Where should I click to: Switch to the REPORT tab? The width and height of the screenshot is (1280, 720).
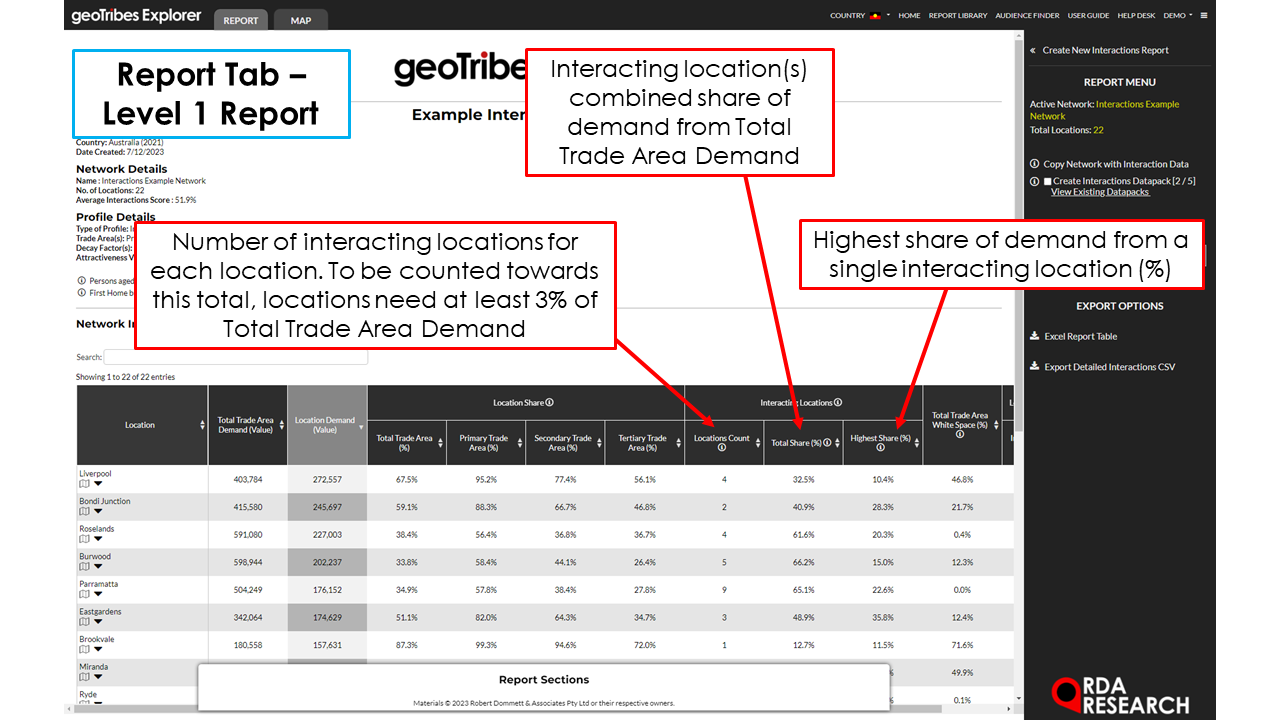[x=240, y=20]
